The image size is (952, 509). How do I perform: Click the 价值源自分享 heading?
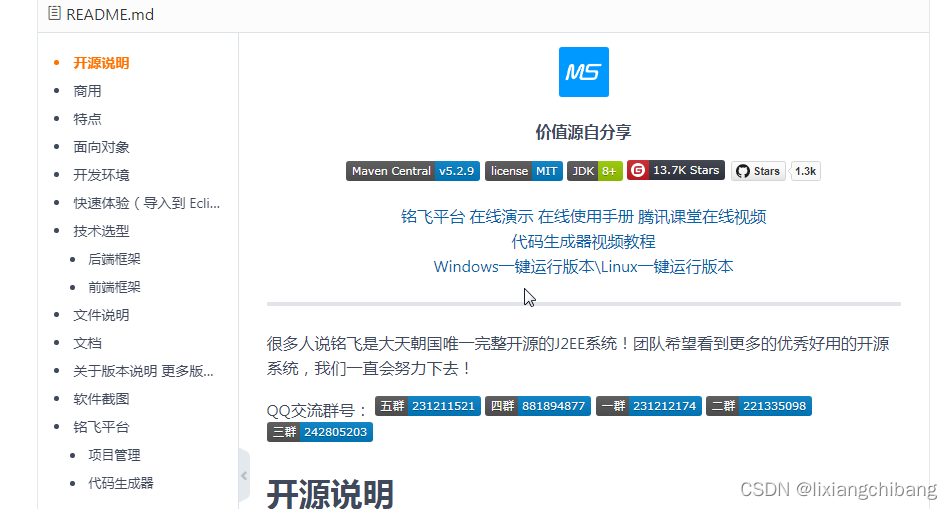coord(583,132)
